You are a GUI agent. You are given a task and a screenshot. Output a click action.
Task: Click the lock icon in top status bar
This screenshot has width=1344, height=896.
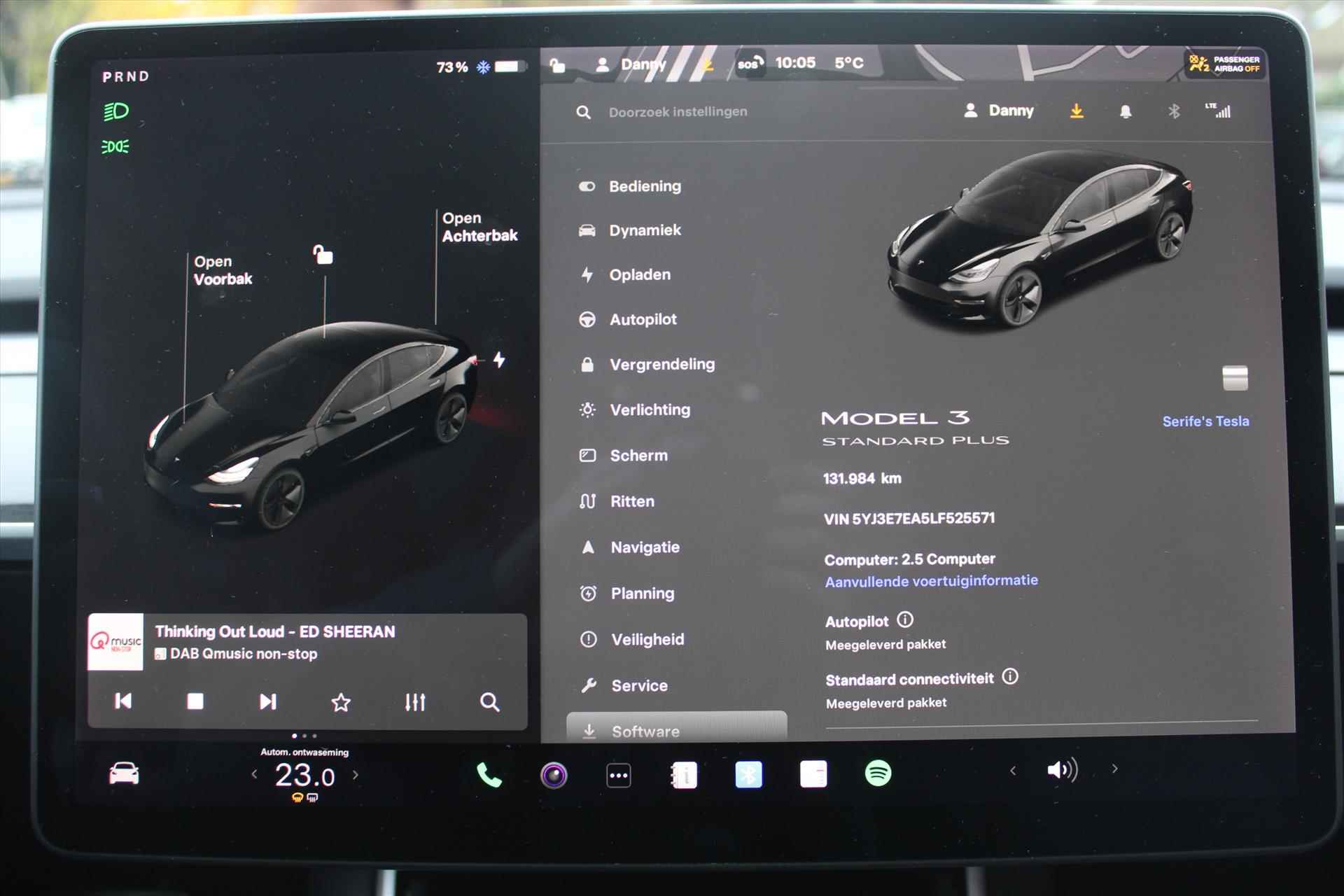(x=557, y=66)
